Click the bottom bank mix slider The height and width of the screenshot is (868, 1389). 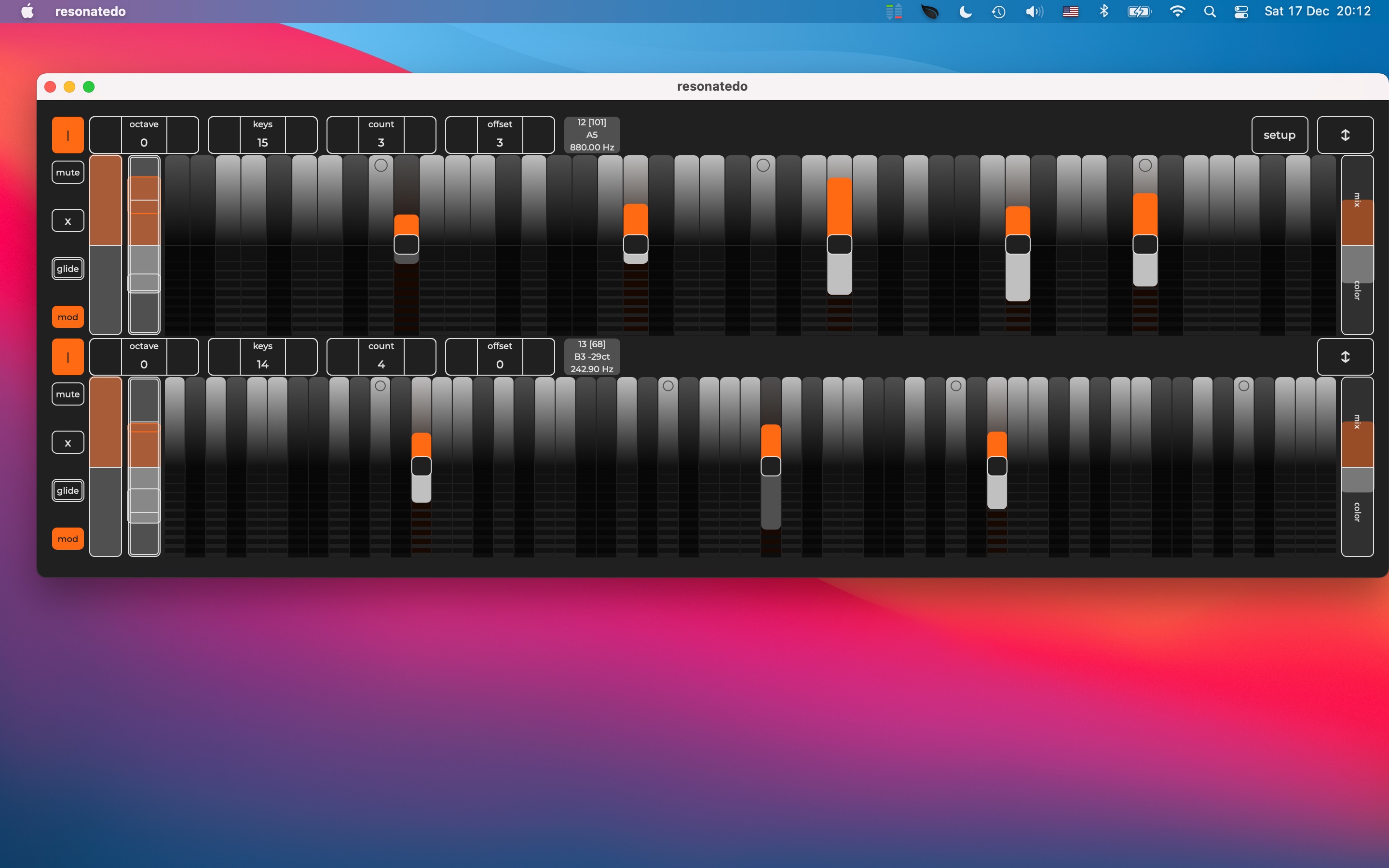1357,422
